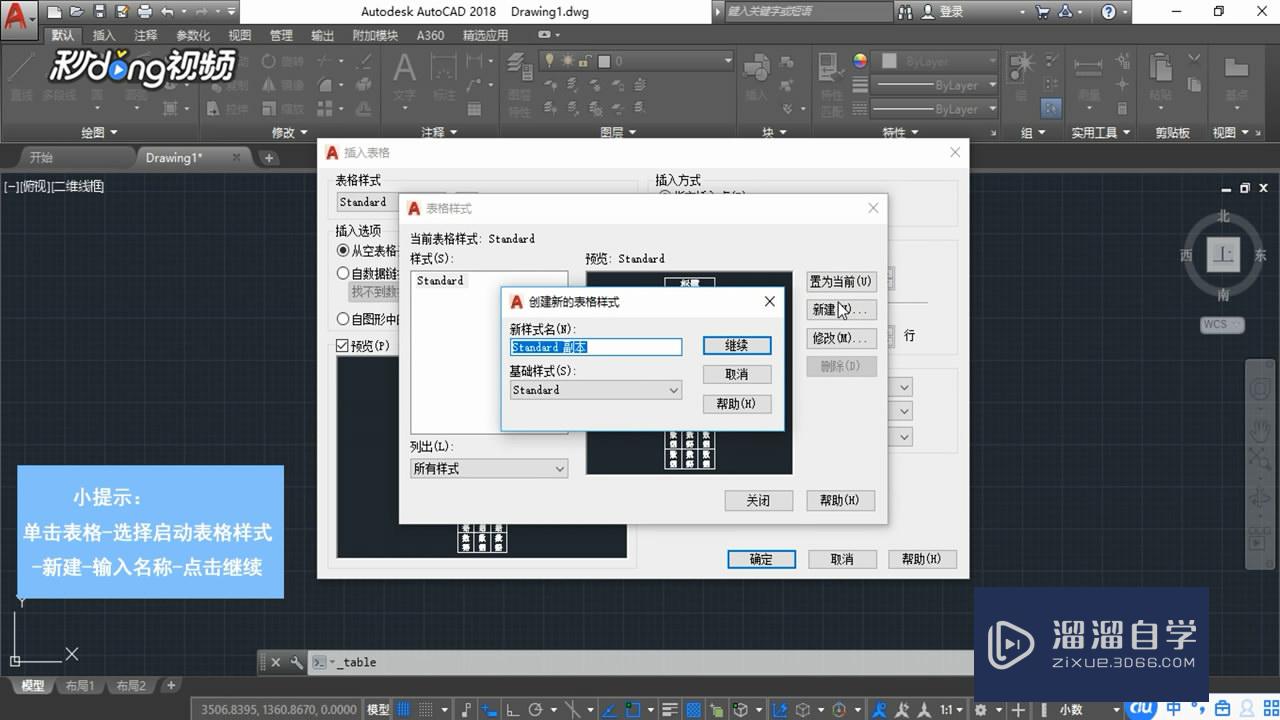Click the Text (文字) tool in the ribbon
Viewport: 1280px width, 720px height.
404,78
